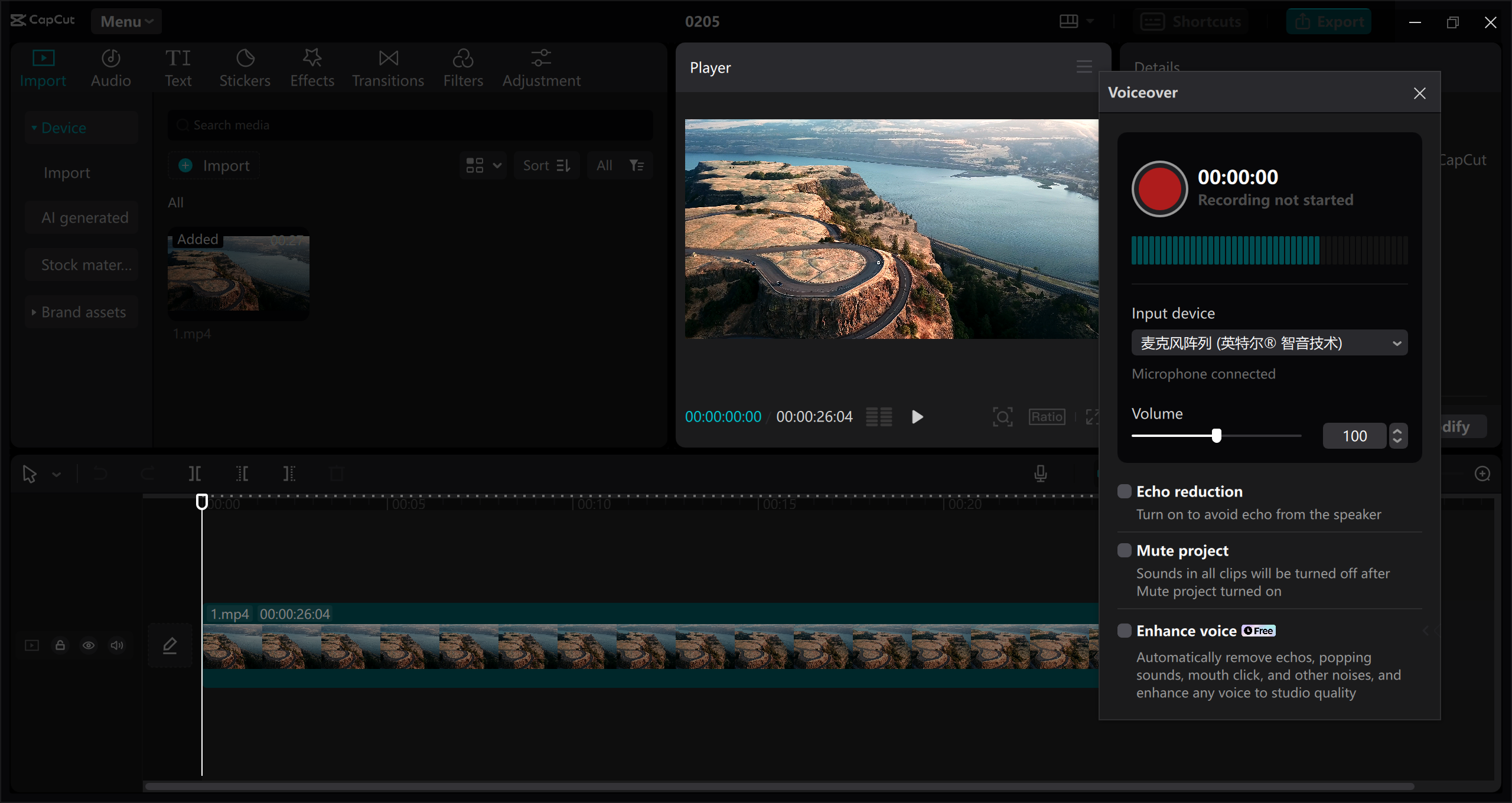This screenshot has width=1512, height=803.
Task: Open the Effects panel
Action: click(x=312, y=67)
